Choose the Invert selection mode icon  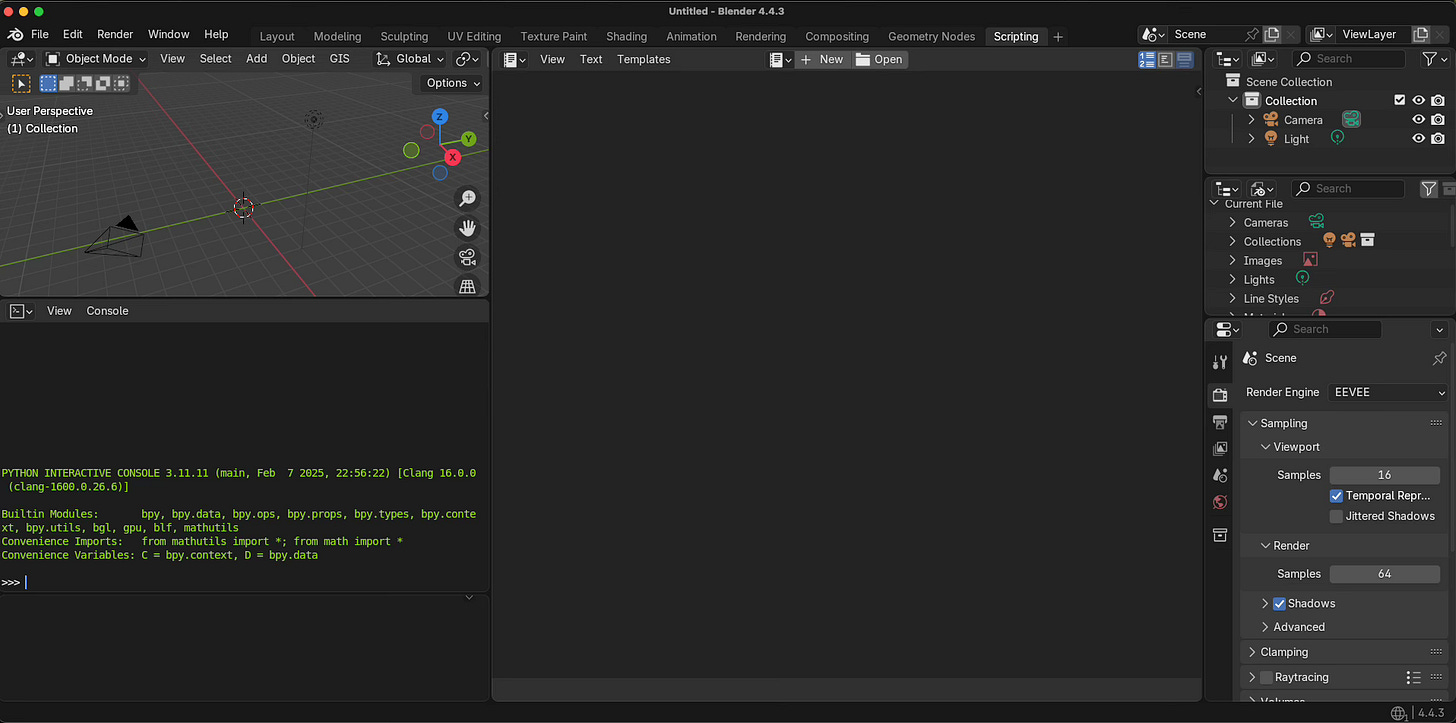coord(102,84)
